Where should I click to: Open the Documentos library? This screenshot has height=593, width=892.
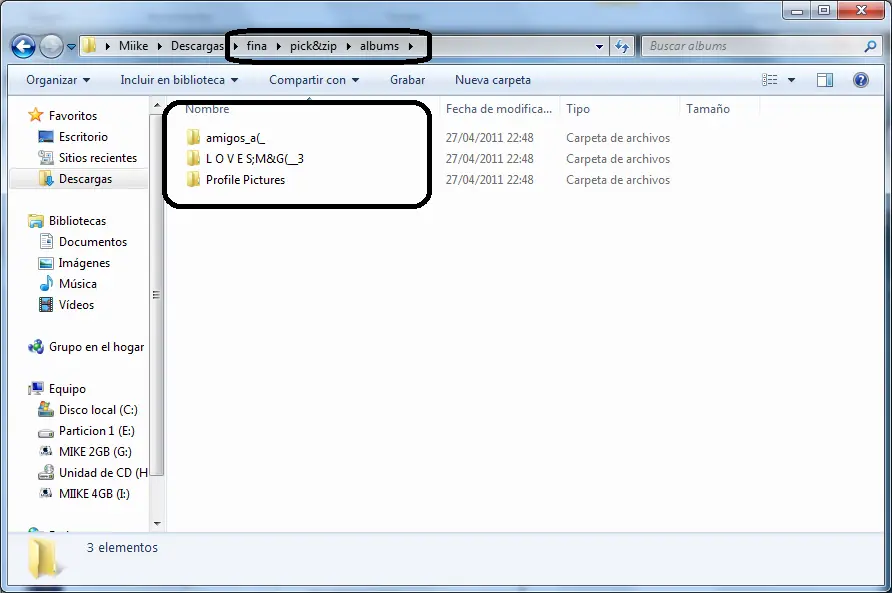click(93, 242)
